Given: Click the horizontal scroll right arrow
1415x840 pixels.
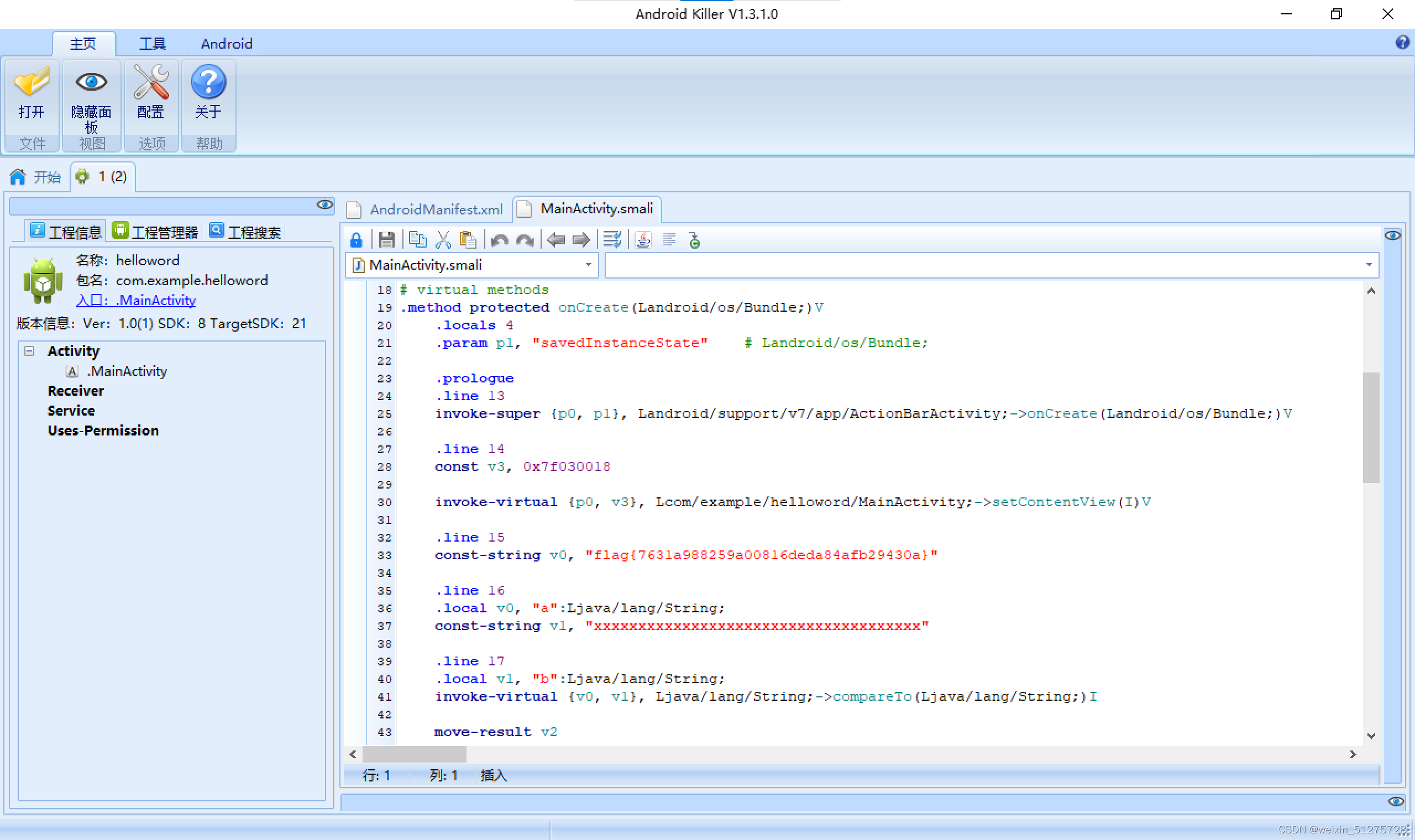Looking at the screenshot, I should click(x=1353, y=754).
